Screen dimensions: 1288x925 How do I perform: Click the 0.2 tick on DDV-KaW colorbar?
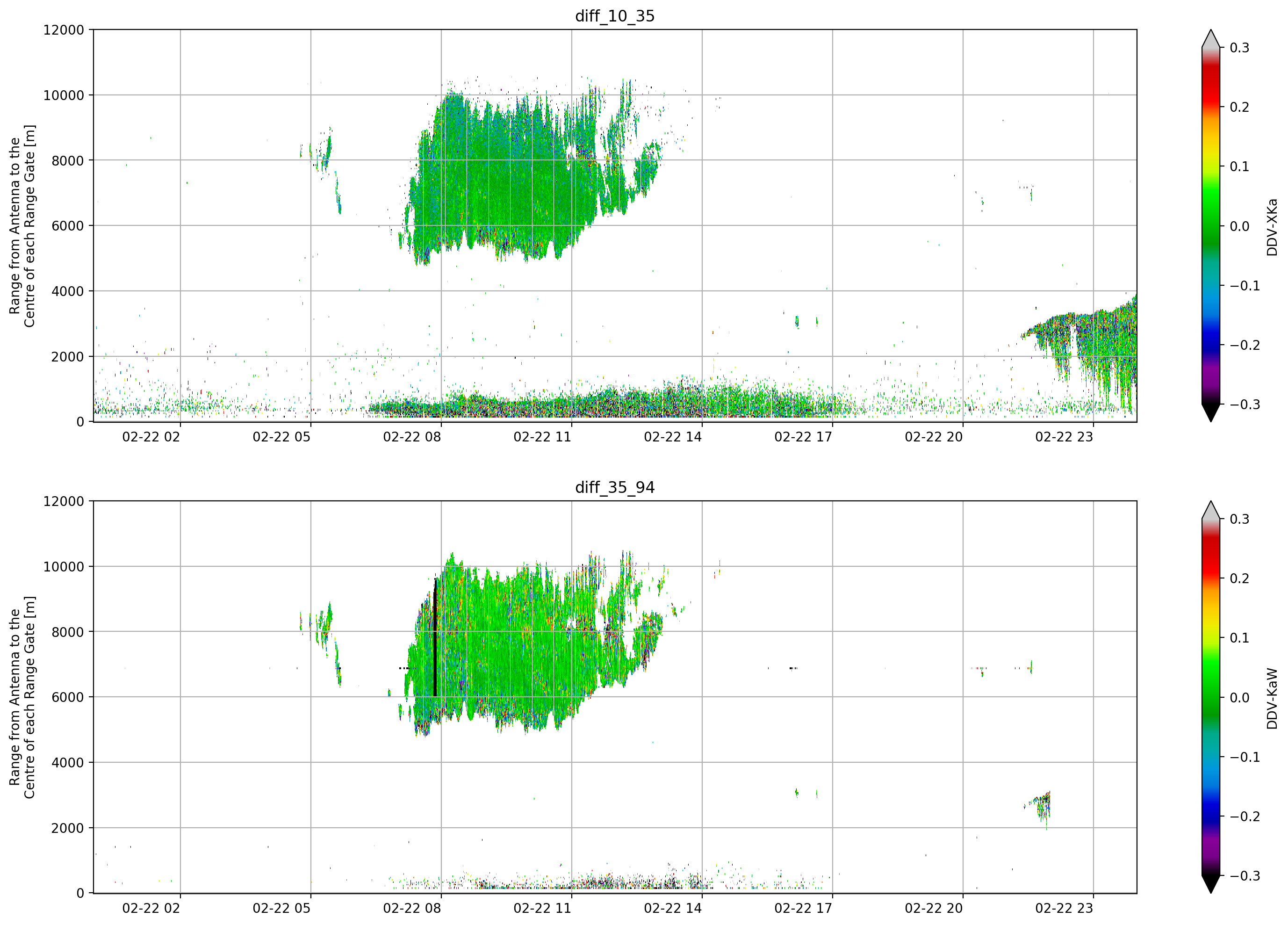pyautogui.click(x=1239, y=579)
